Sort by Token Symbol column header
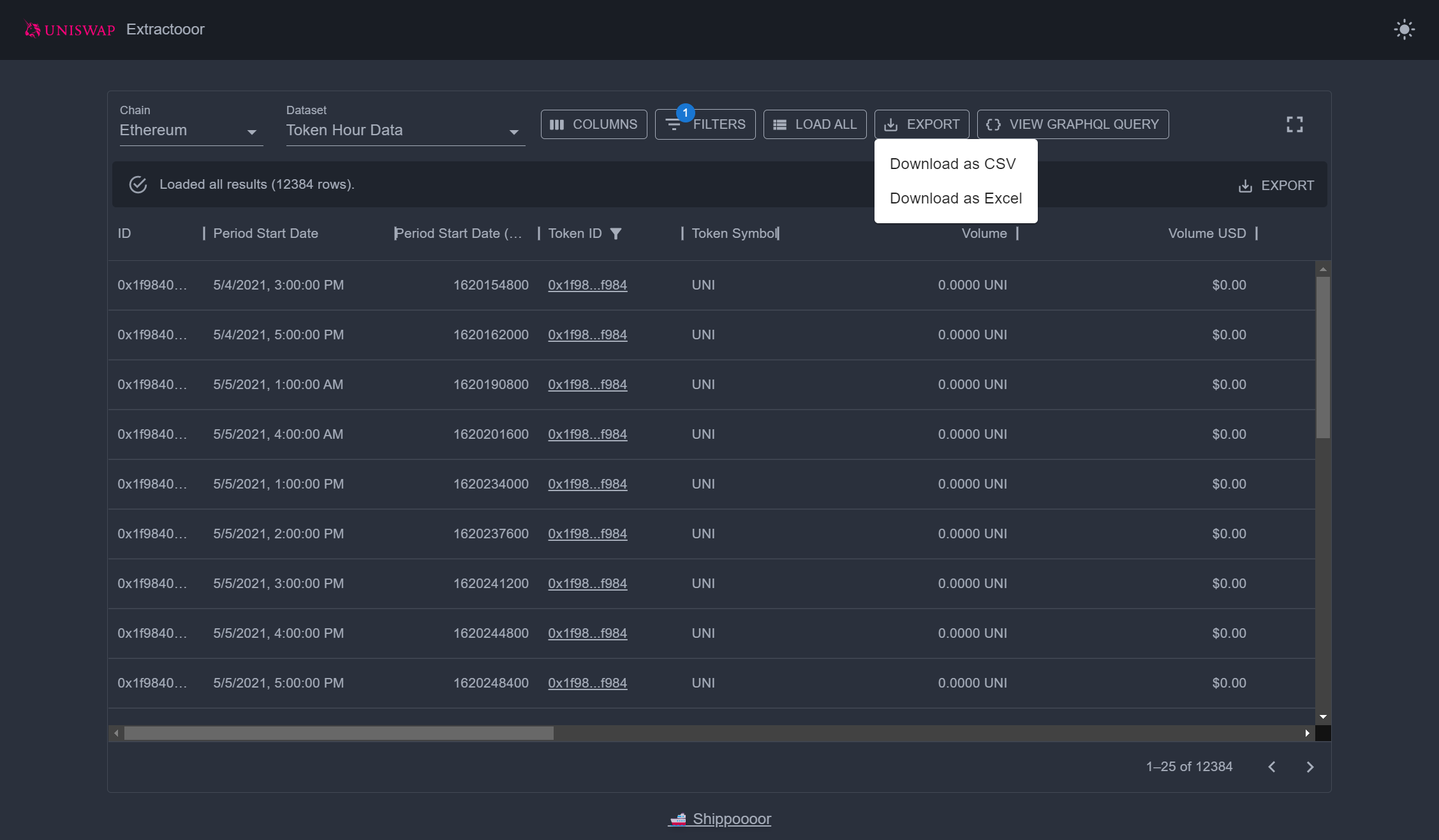Screen dimensions: 1439x840 click(734, 233)
